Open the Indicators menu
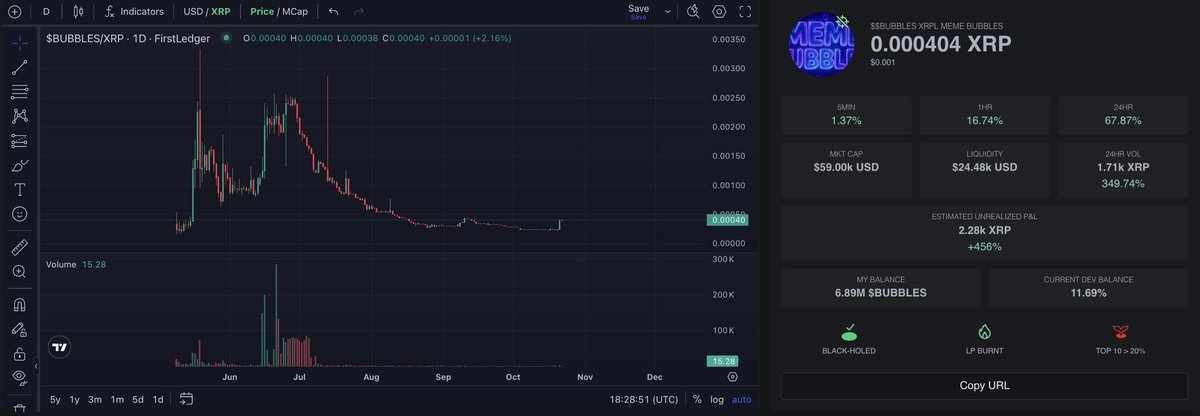The width and height of the screenshot is (1200, 416). click(134, 11)
